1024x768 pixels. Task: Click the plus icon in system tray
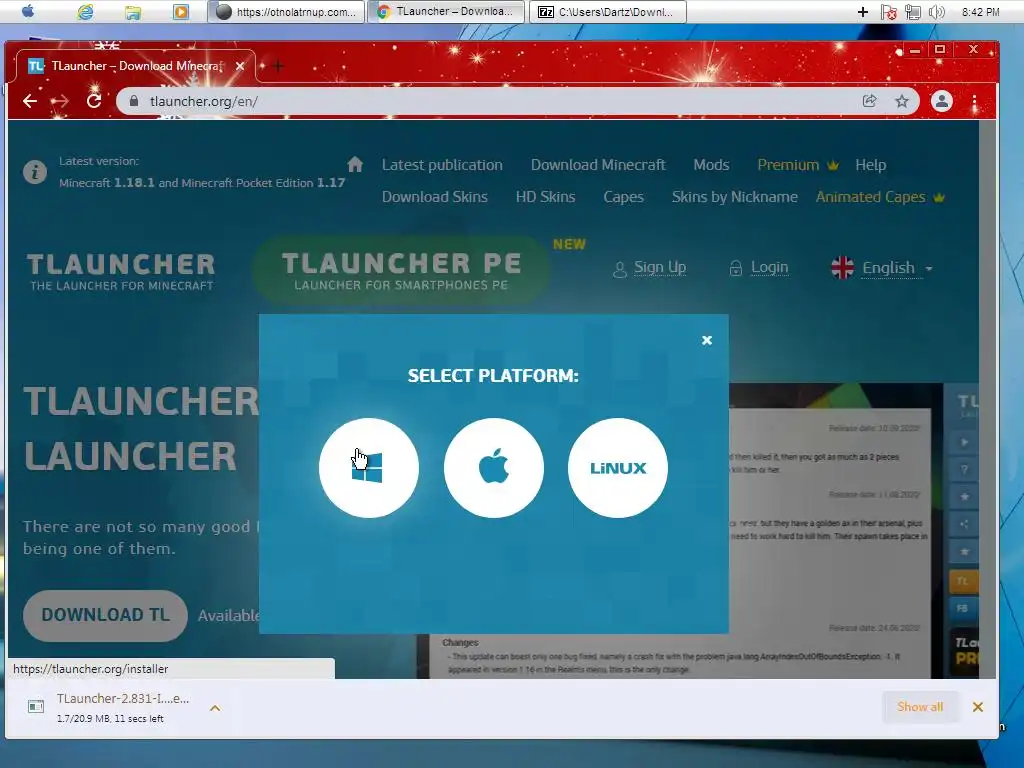coord(863,12)
